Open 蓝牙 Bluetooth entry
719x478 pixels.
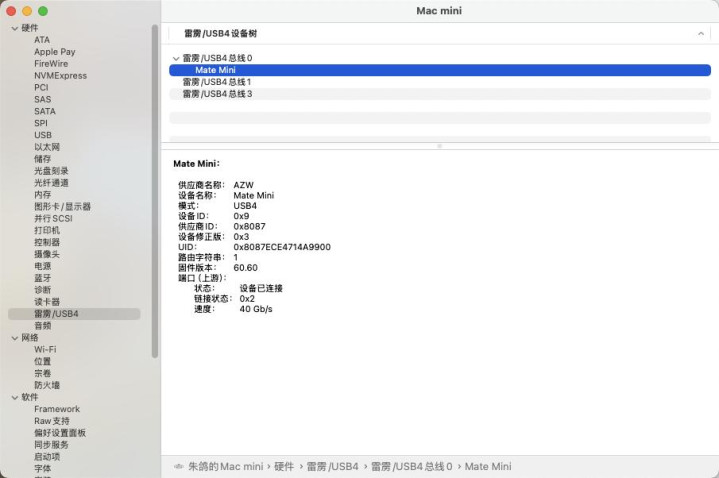(x=42, y=278)
